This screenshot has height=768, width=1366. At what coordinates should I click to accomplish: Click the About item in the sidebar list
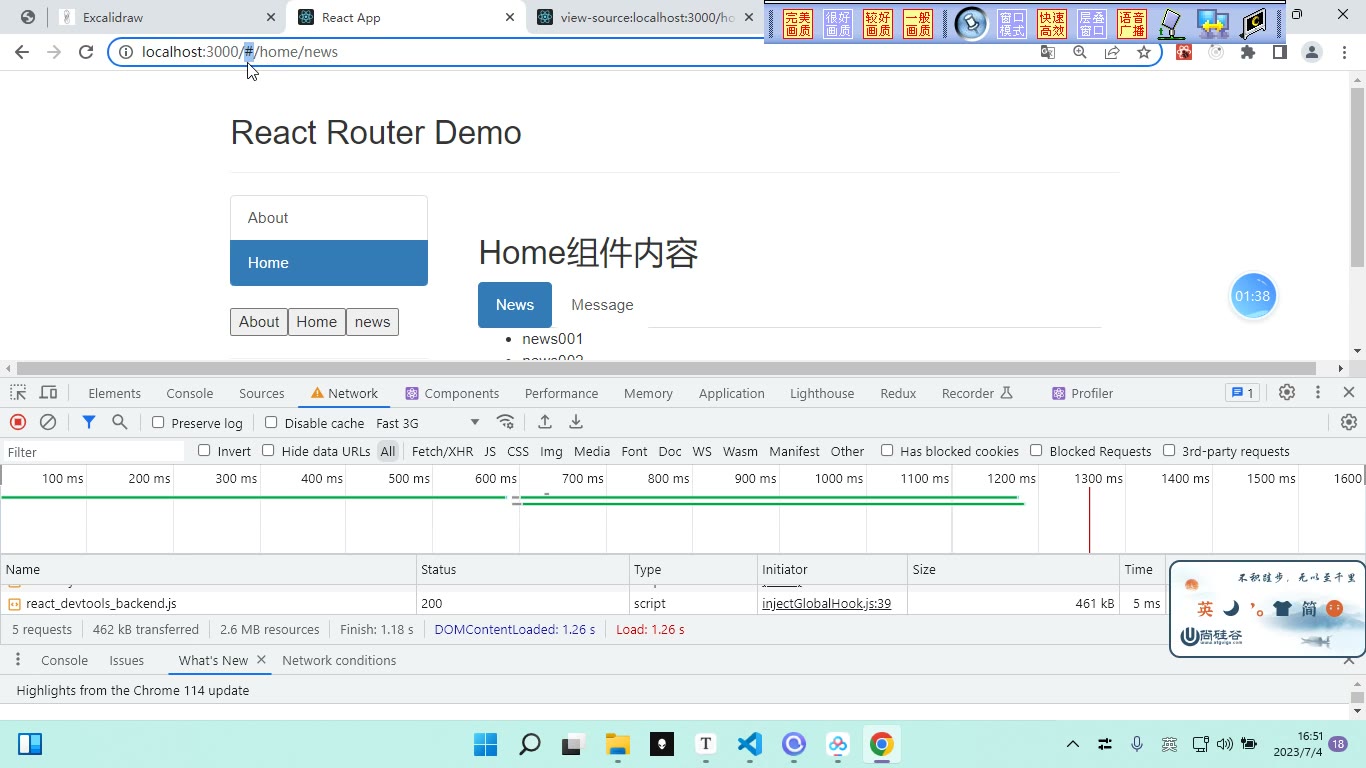[x=329, y=218]
